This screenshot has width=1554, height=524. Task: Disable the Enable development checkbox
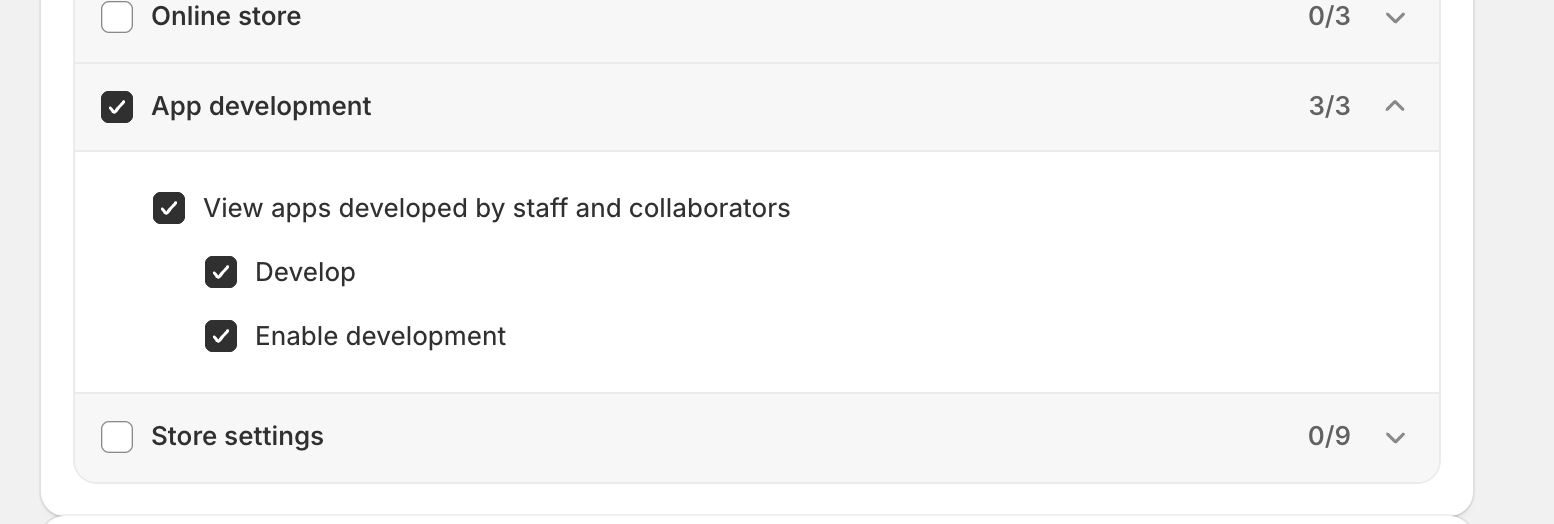221,336
